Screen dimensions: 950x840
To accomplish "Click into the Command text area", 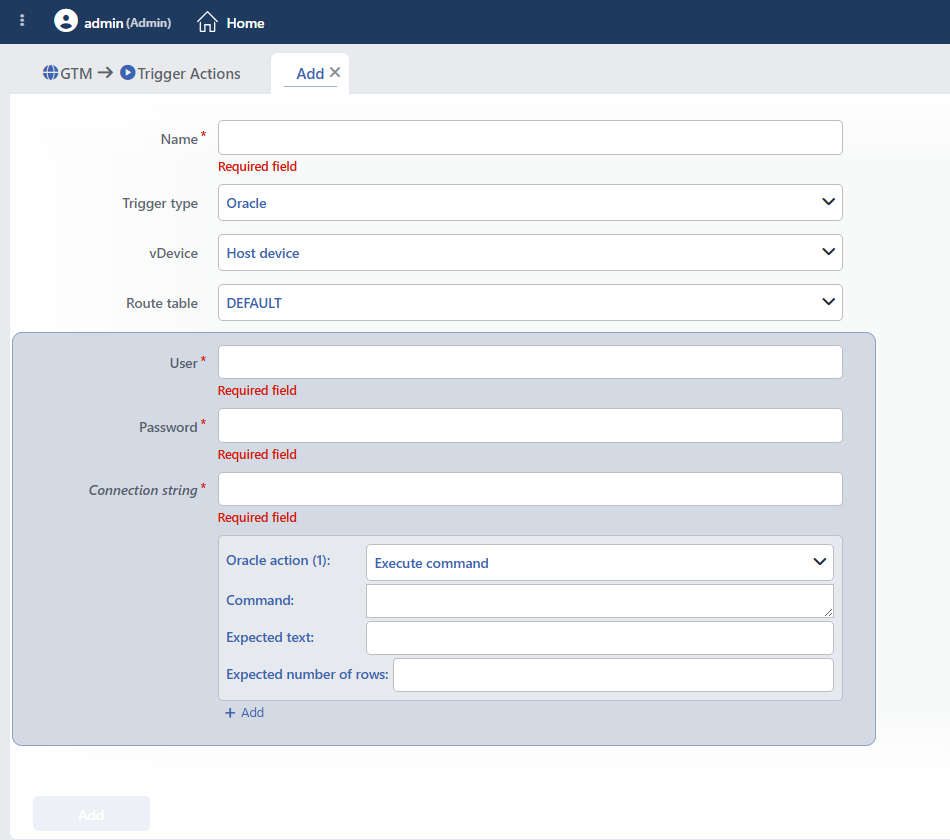I will pos(600,601).
